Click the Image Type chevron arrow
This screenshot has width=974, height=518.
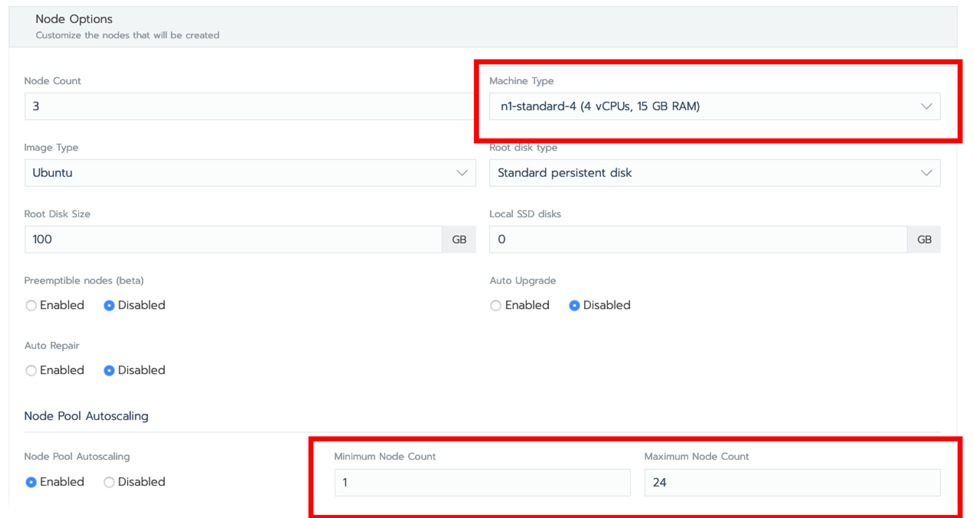point(462,173)
